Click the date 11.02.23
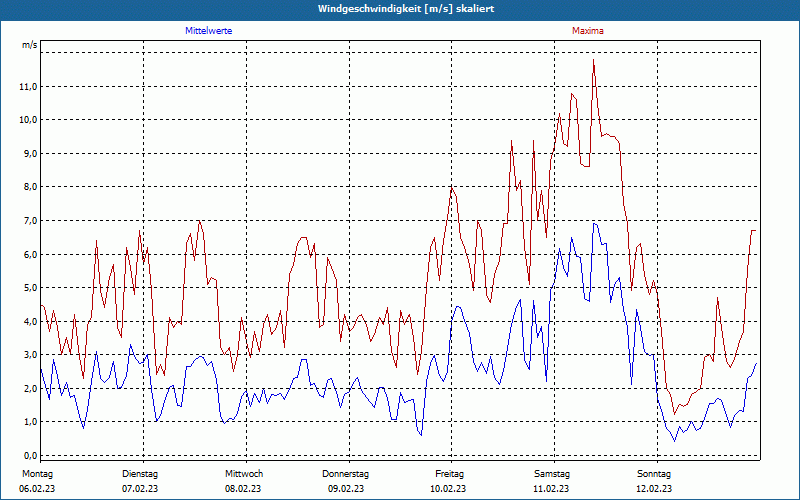 click(551, 489)
